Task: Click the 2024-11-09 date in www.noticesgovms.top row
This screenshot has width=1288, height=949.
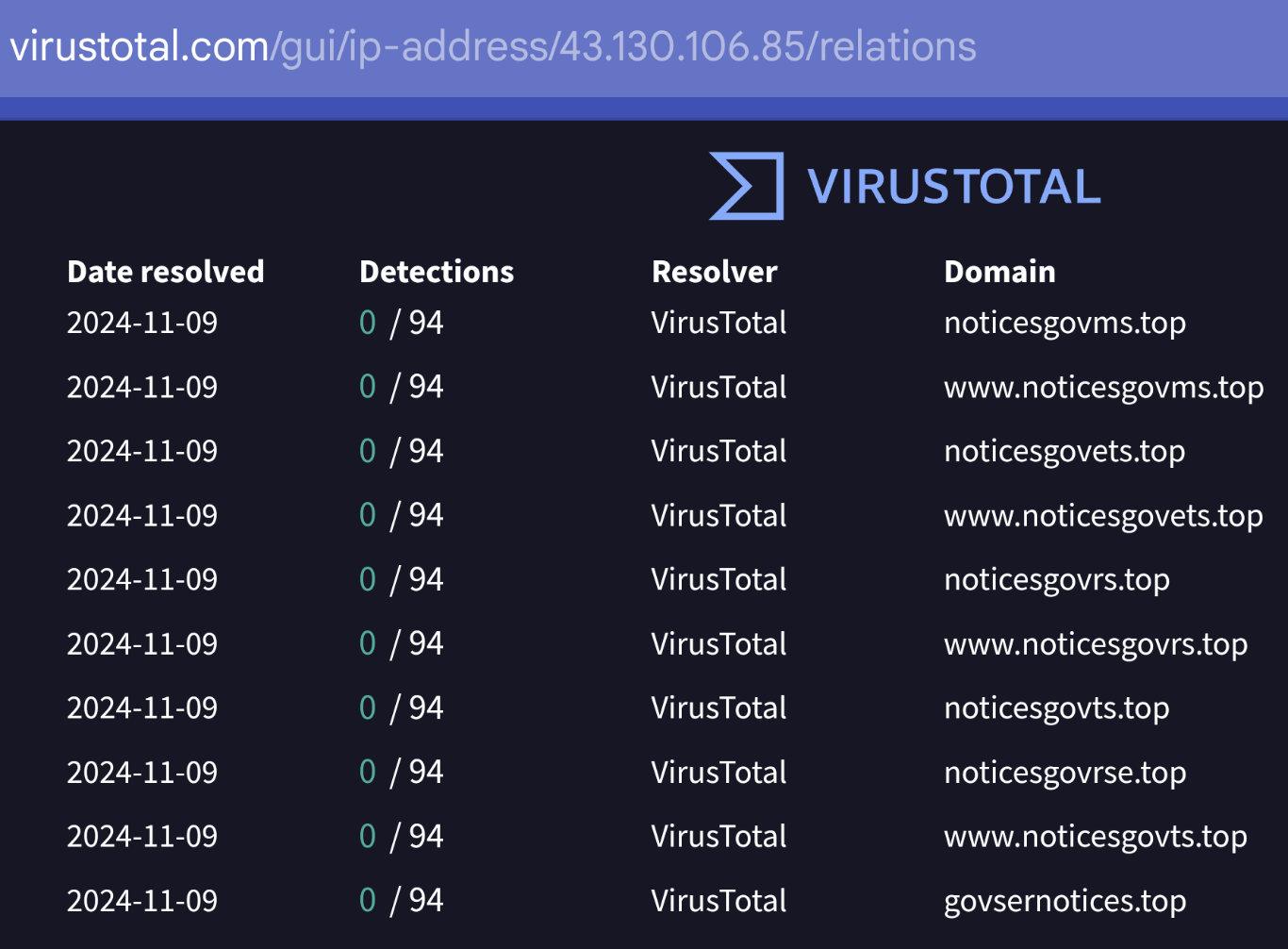Action: (142, 387)
